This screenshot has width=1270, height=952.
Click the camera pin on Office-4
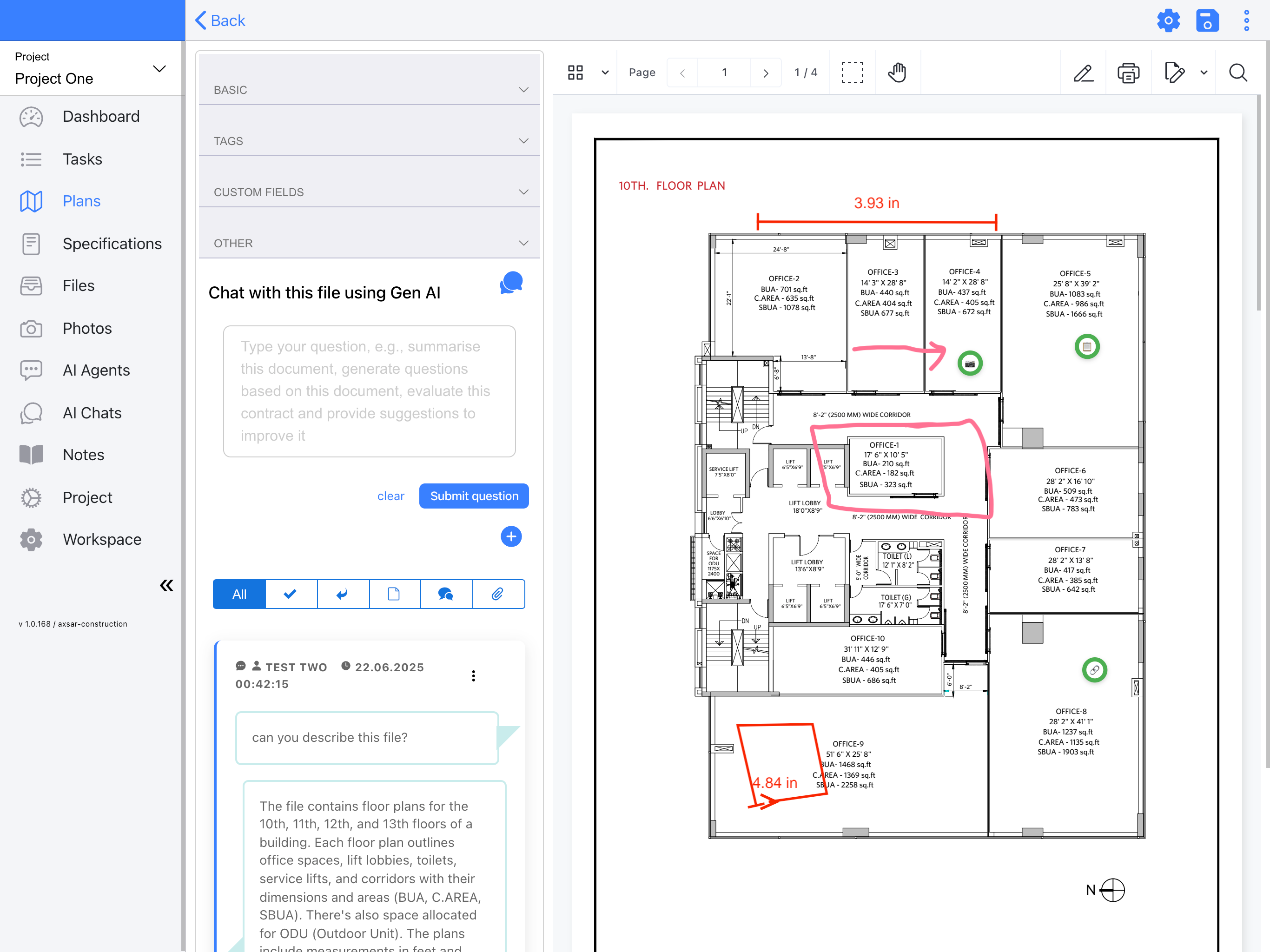click(970, 364)
